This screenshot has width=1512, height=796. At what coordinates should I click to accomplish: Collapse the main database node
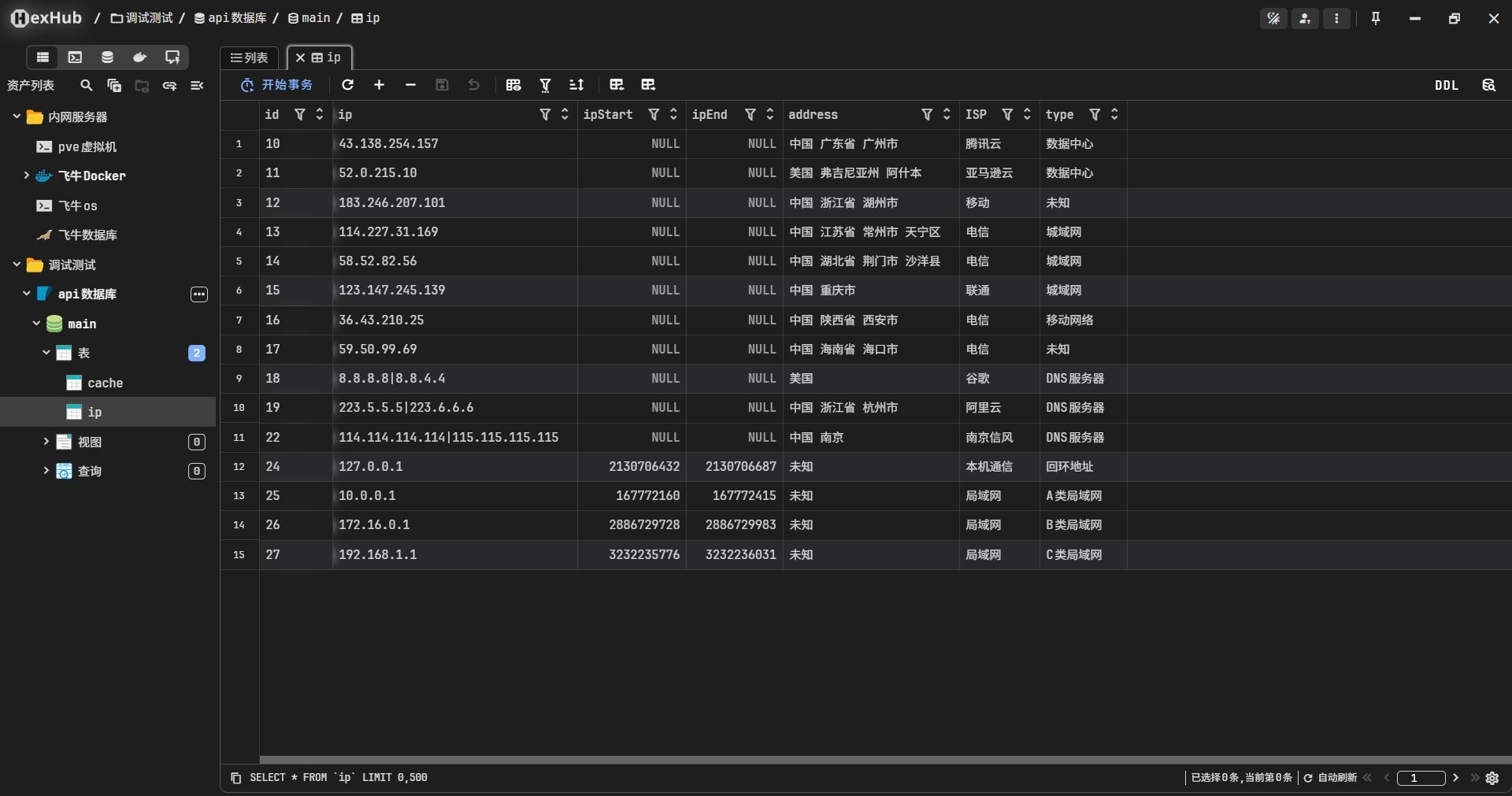[36, 324]
